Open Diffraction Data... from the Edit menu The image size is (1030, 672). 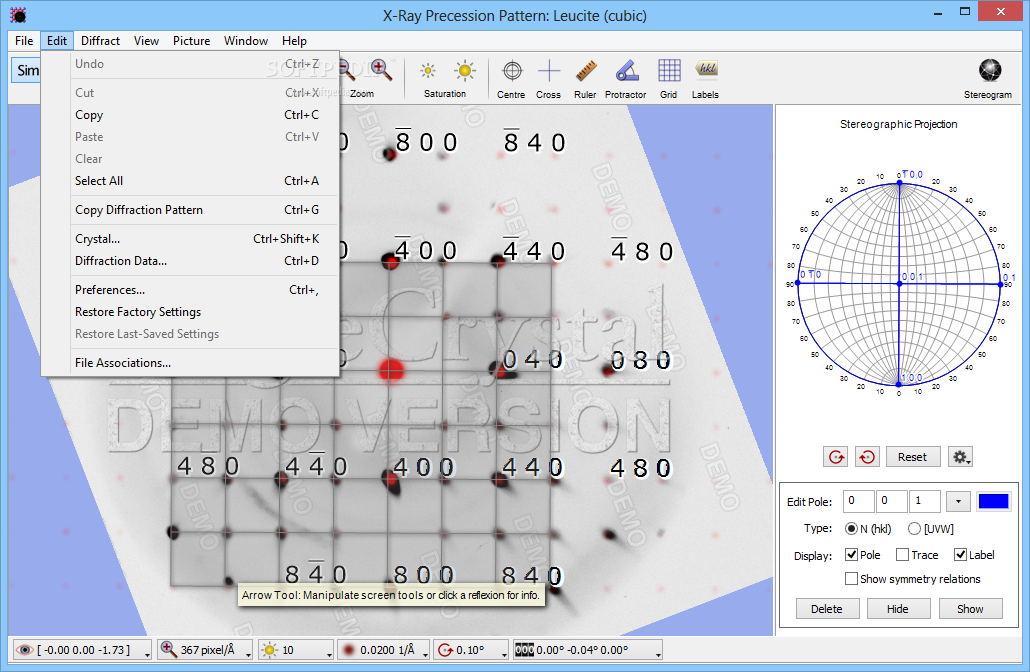pos(190,261)
